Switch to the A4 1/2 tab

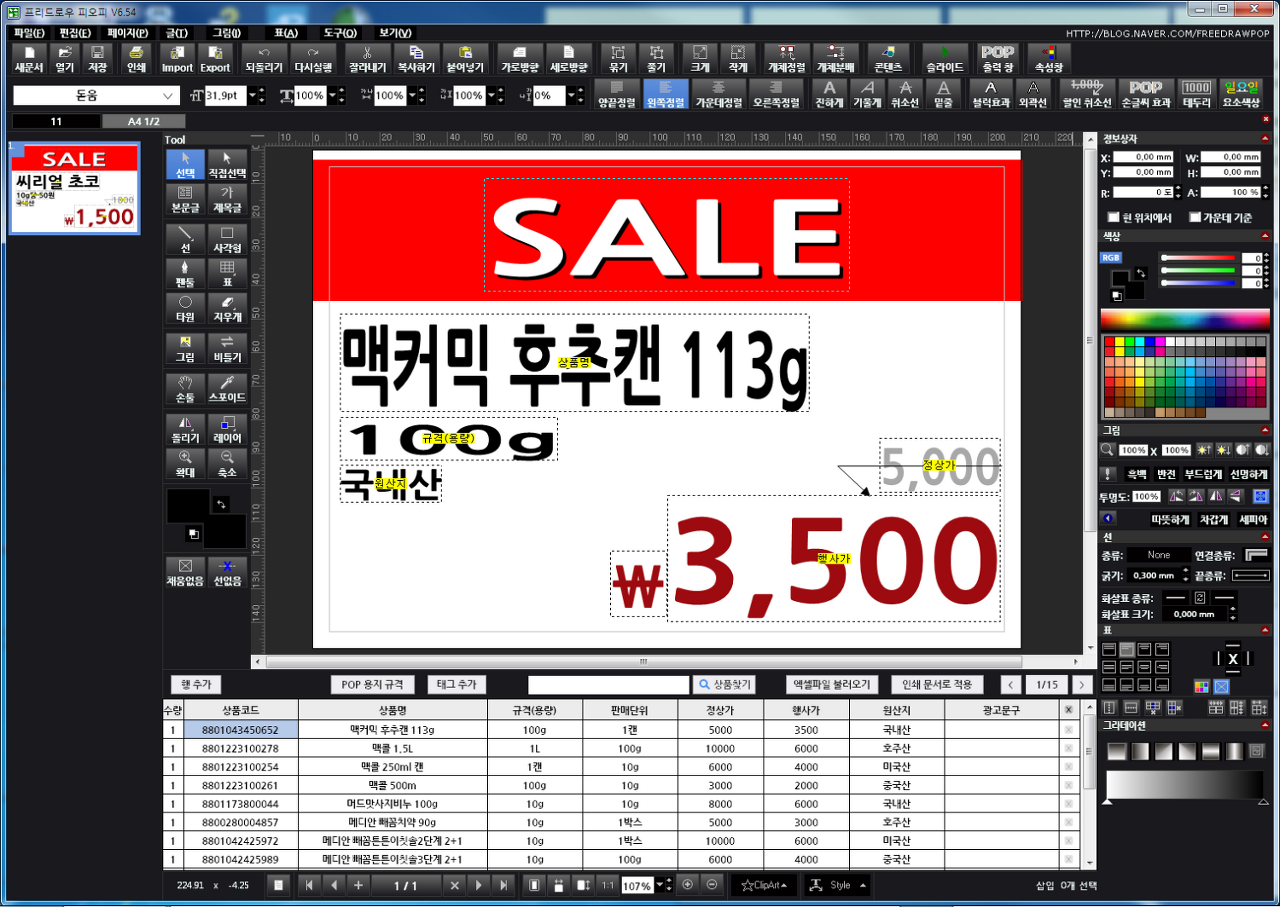[143, 121]
